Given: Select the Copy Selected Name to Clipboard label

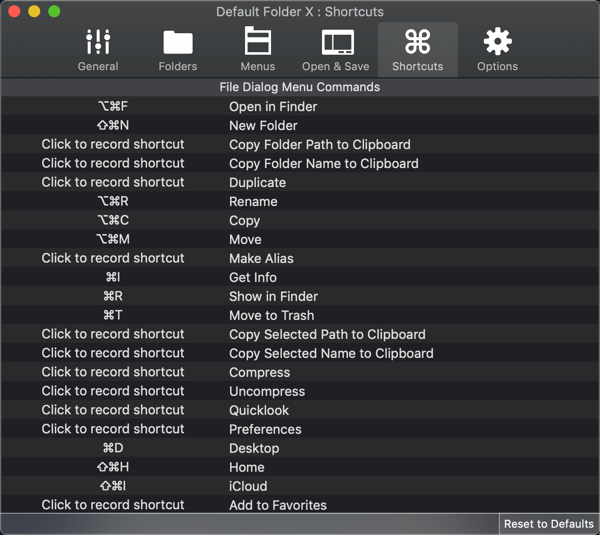Looking at the screenshot, I should click(x=331, y=354).
